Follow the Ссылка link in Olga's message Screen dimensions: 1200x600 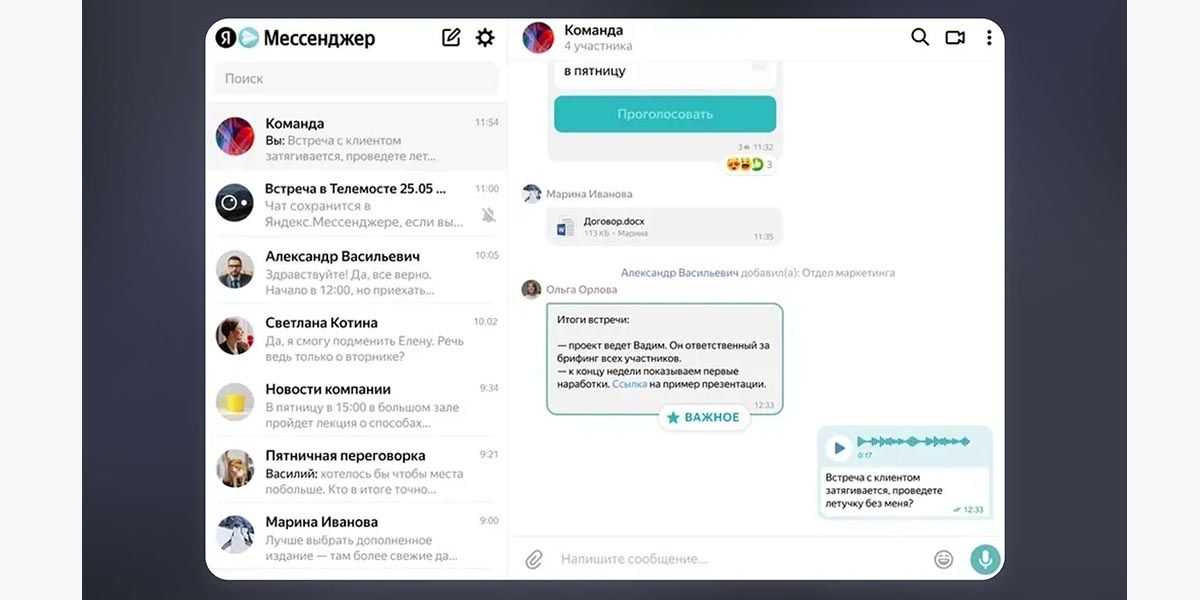click(x=629, y=384)
